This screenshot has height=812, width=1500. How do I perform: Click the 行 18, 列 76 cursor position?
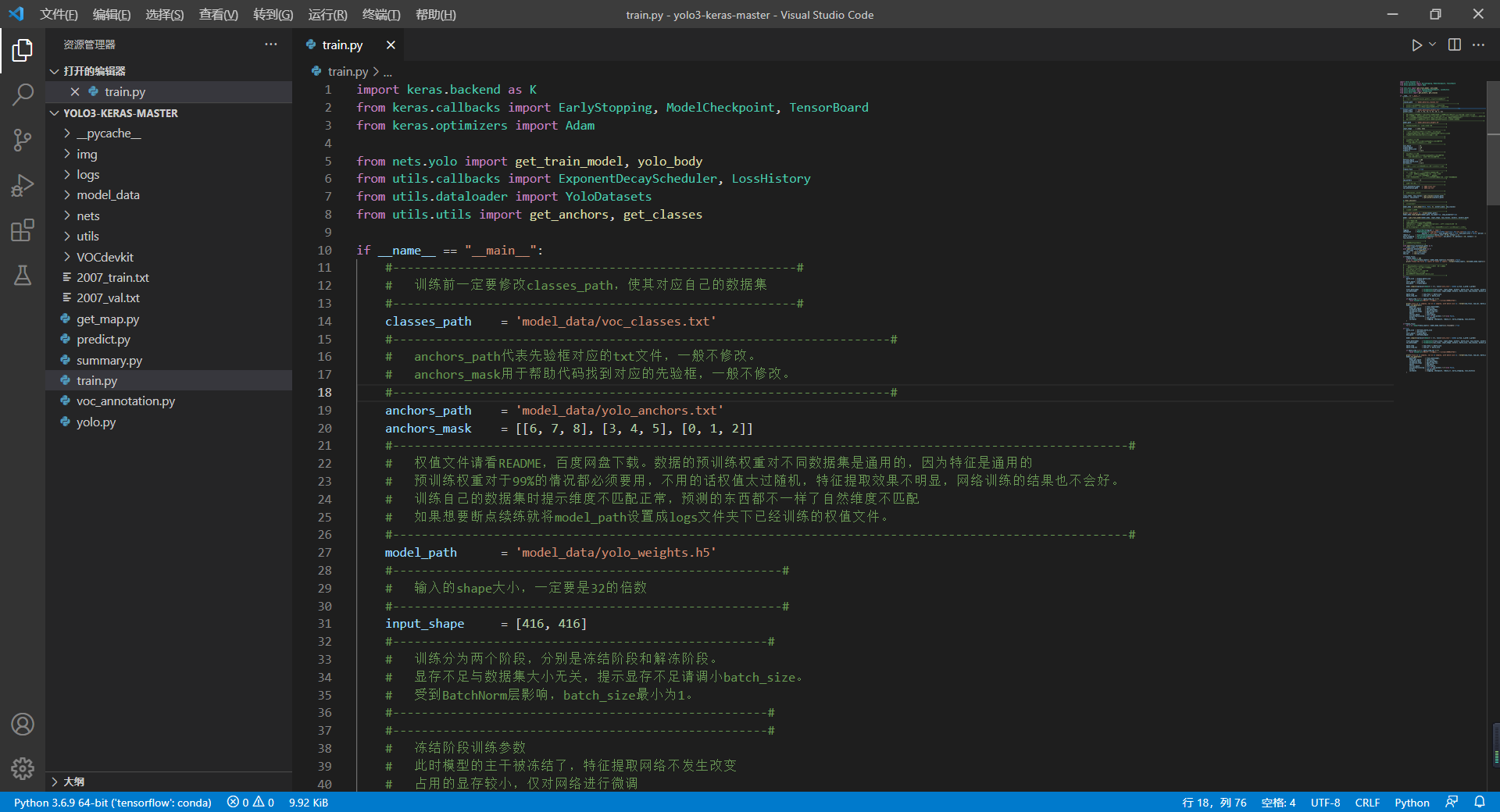pos(1214,802)
